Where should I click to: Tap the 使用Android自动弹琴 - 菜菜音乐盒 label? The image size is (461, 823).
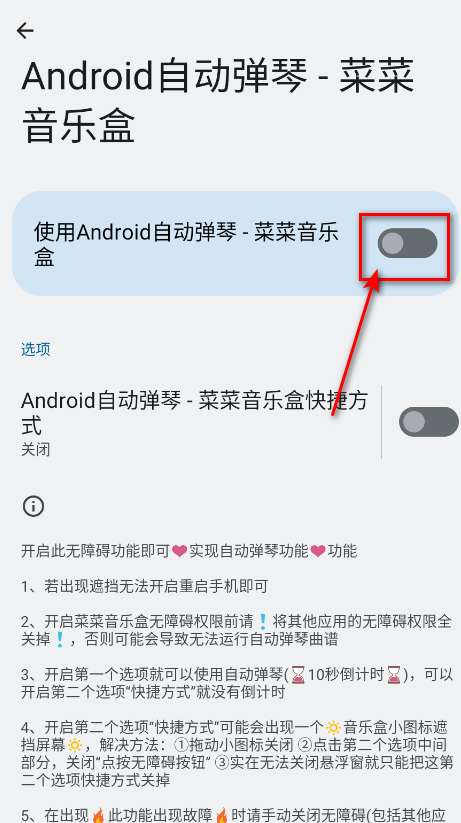[186, 244]
